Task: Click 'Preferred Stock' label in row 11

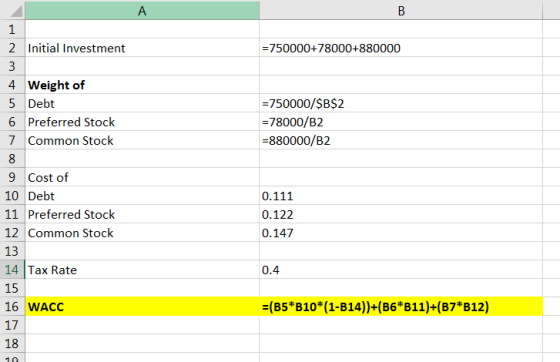Action: coord(142,215)
